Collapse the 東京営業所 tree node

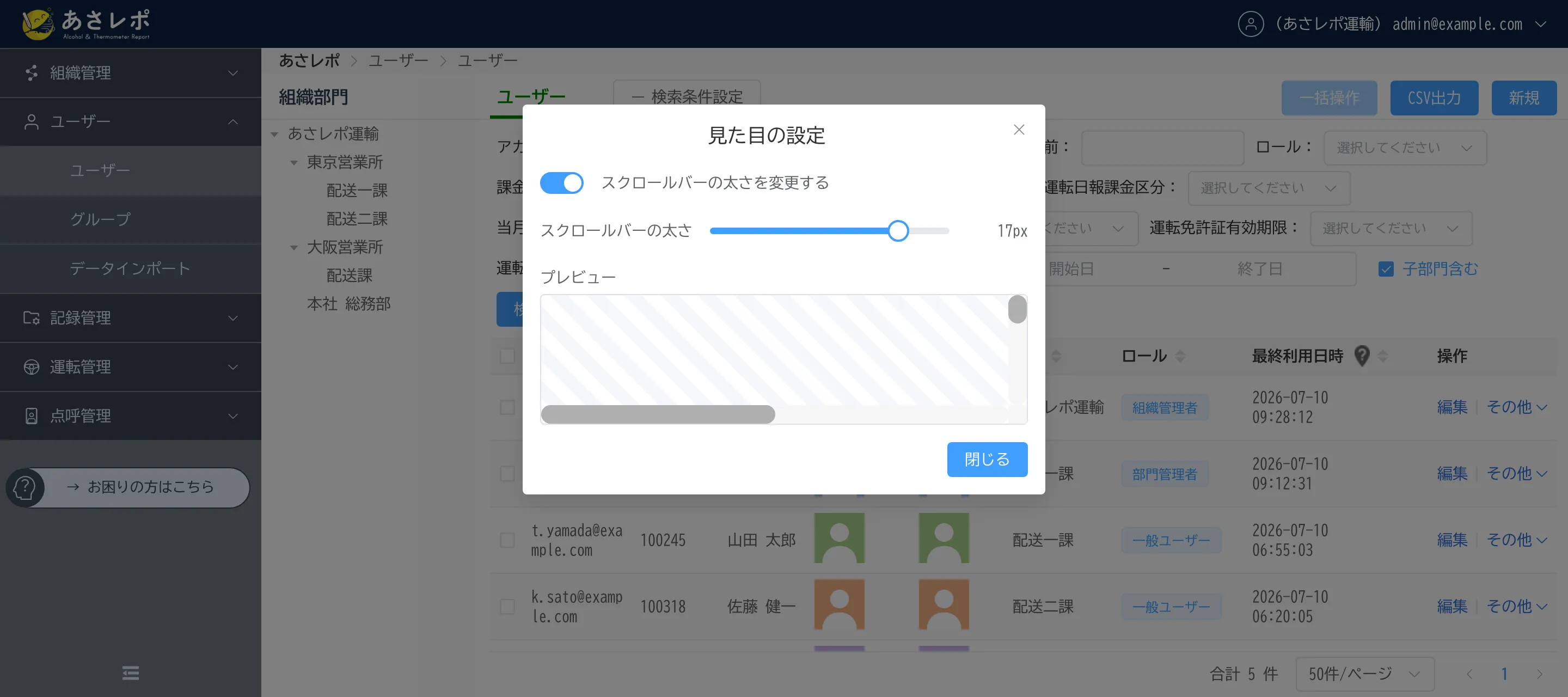click(x=294, y=162)
